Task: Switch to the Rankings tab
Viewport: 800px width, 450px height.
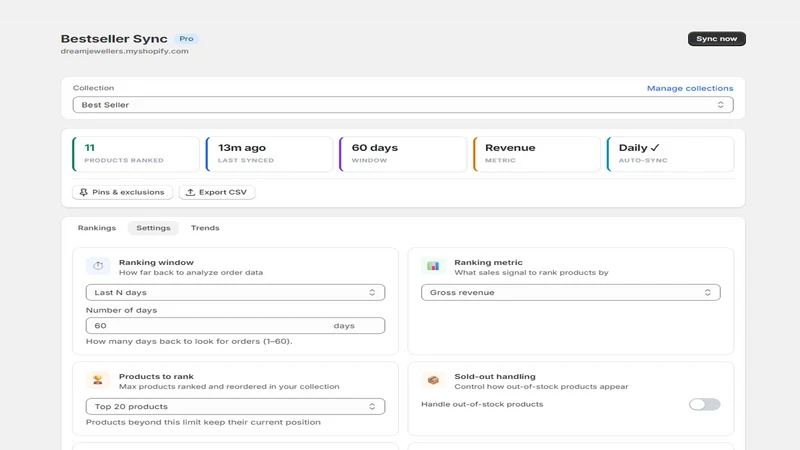Action: pyautogui.click(x=97, y=228)
